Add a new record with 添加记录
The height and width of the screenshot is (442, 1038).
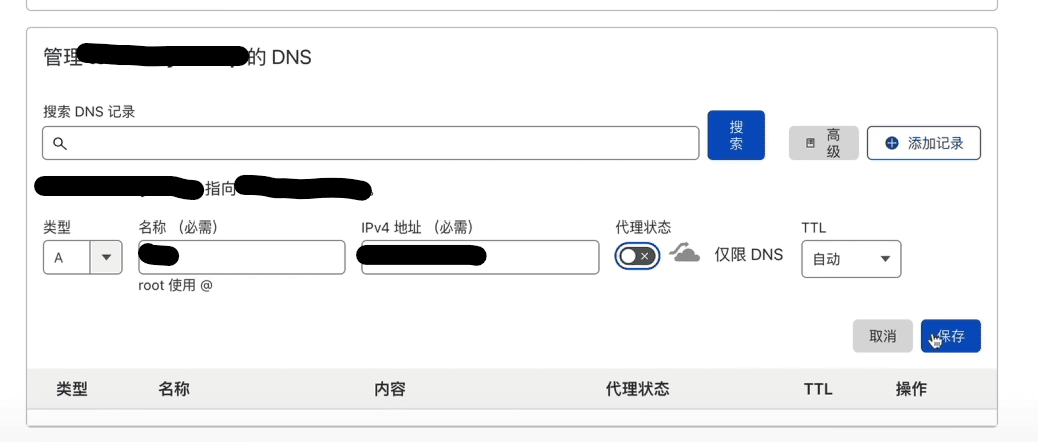pyautogui.click(x=923, y=143)
